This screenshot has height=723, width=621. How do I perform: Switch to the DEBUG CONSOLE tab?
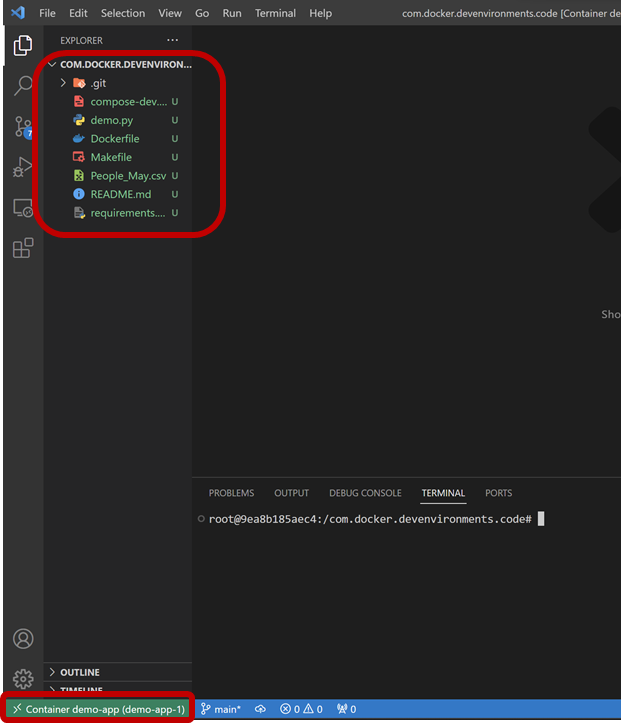365,493
